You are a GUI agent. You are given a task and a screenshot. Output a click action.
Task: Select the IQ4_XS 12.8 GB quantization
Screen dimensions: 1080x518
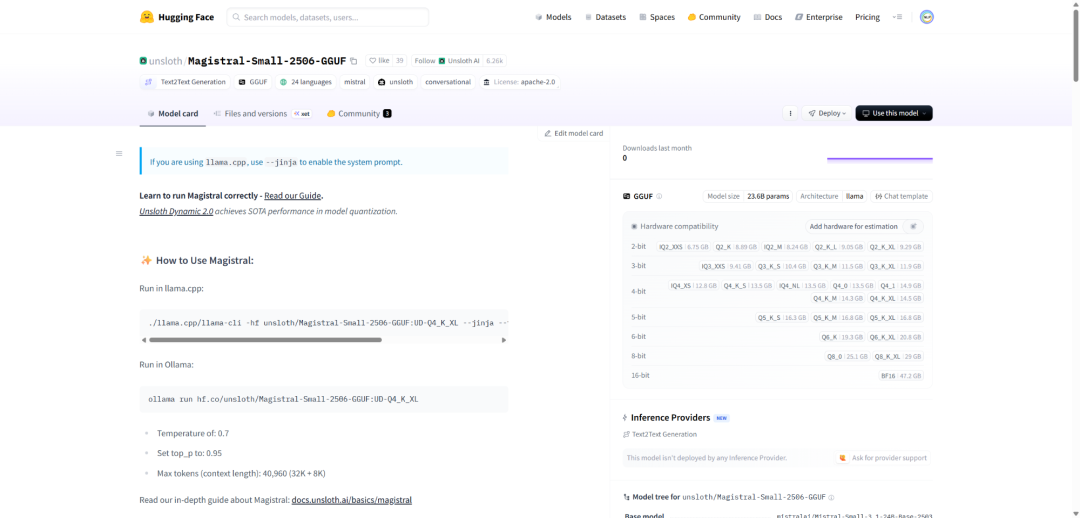pos(694,285)
